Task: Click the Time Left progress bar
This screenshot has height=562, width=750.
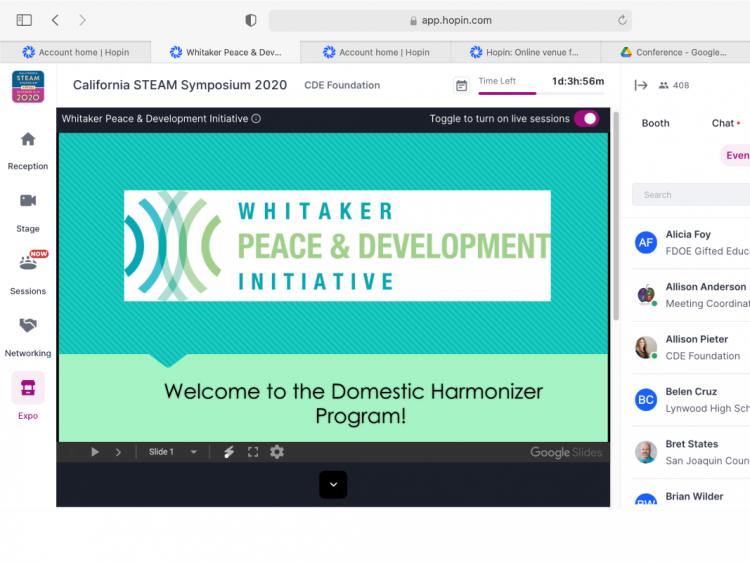Action: [541, 93]
